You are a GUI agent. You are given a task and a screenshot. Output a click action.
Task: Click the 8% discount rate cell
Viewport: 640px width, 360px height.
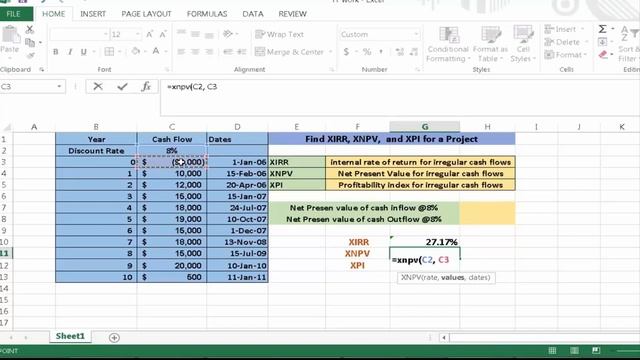tap(172, 151)
